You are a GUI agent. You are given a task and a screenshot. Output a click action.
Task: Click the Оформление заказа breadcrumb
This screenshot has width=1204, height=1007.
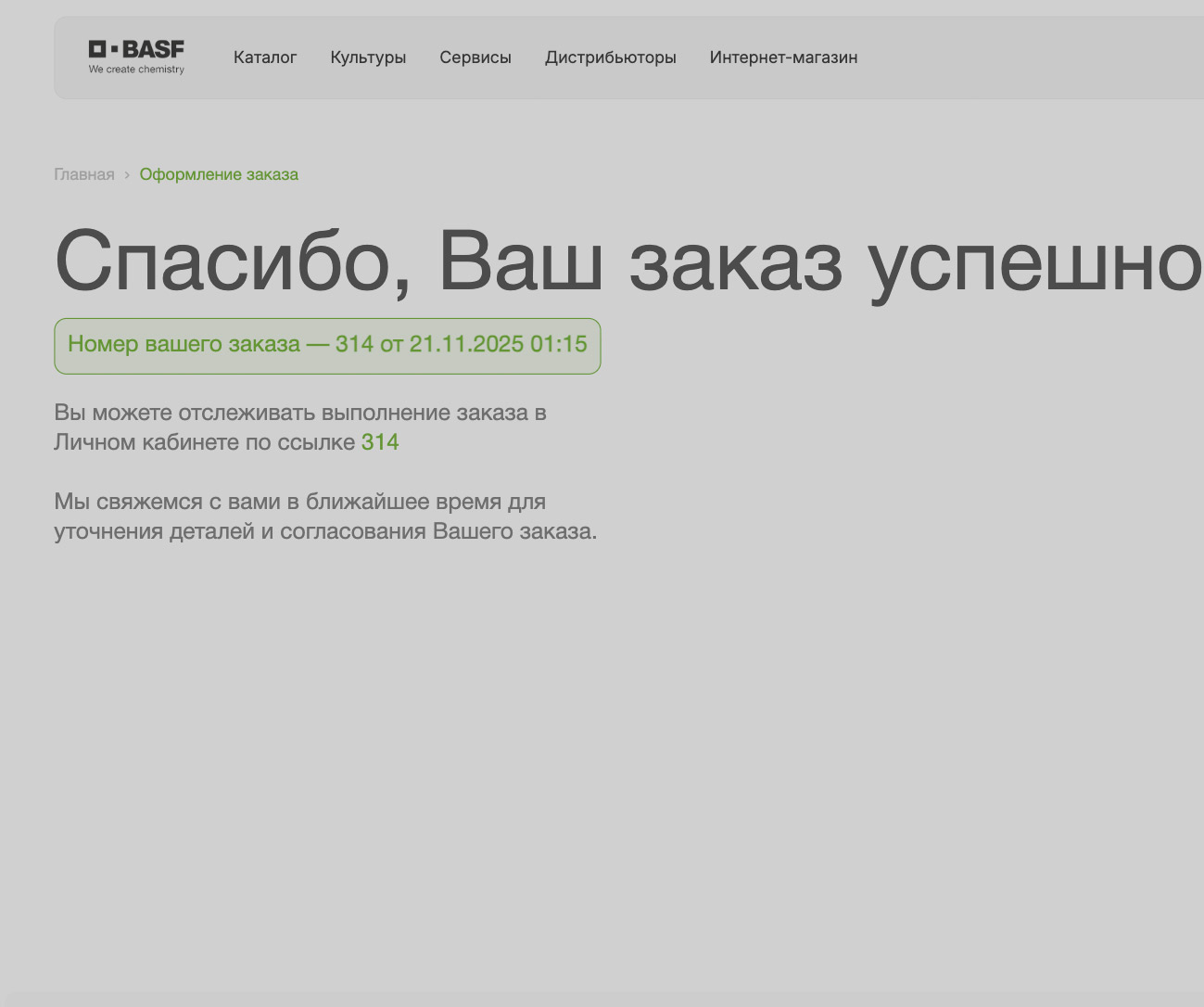click(219, 174)
